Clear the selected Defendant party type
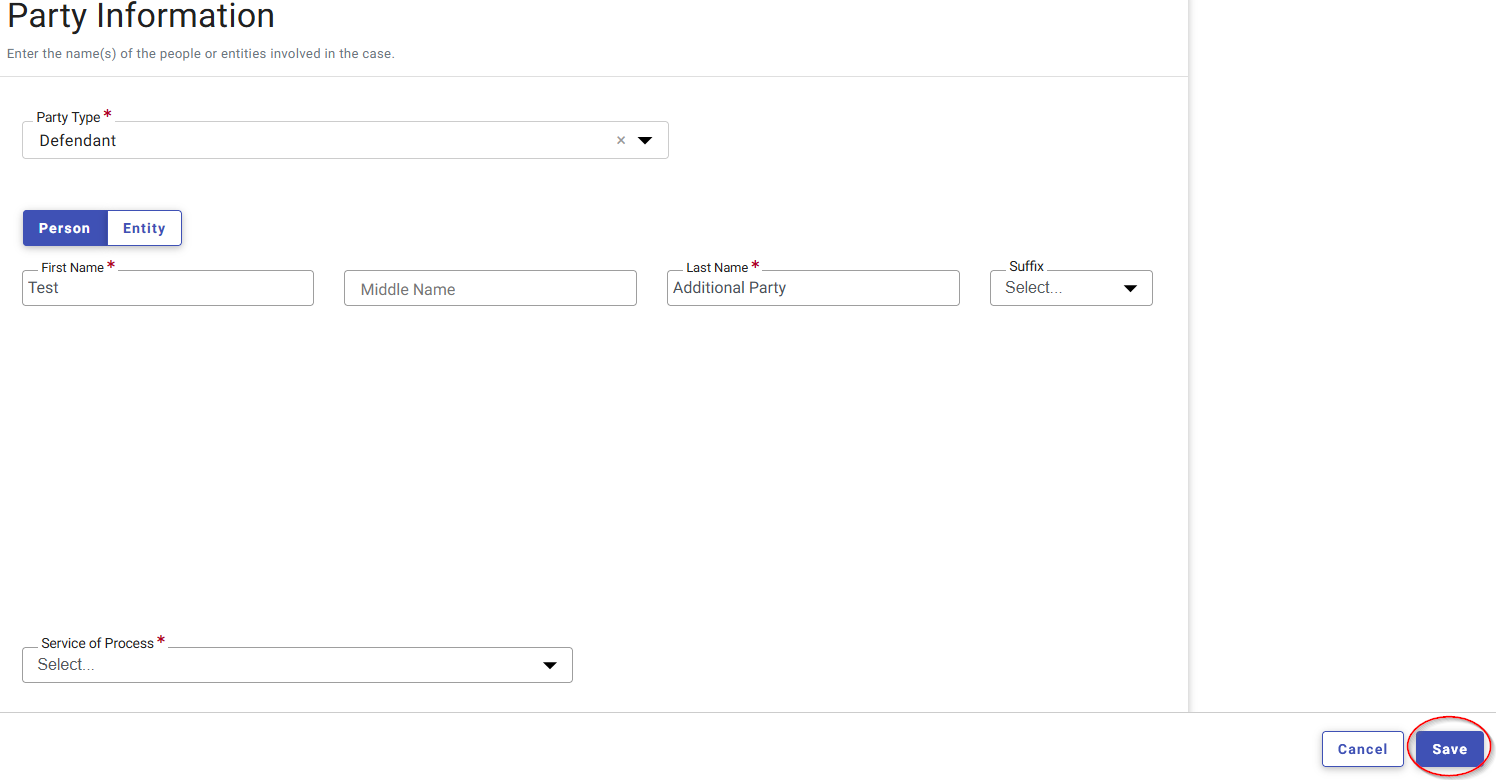Viewport: 1496px width, 780px height. [x=620, y=140]
